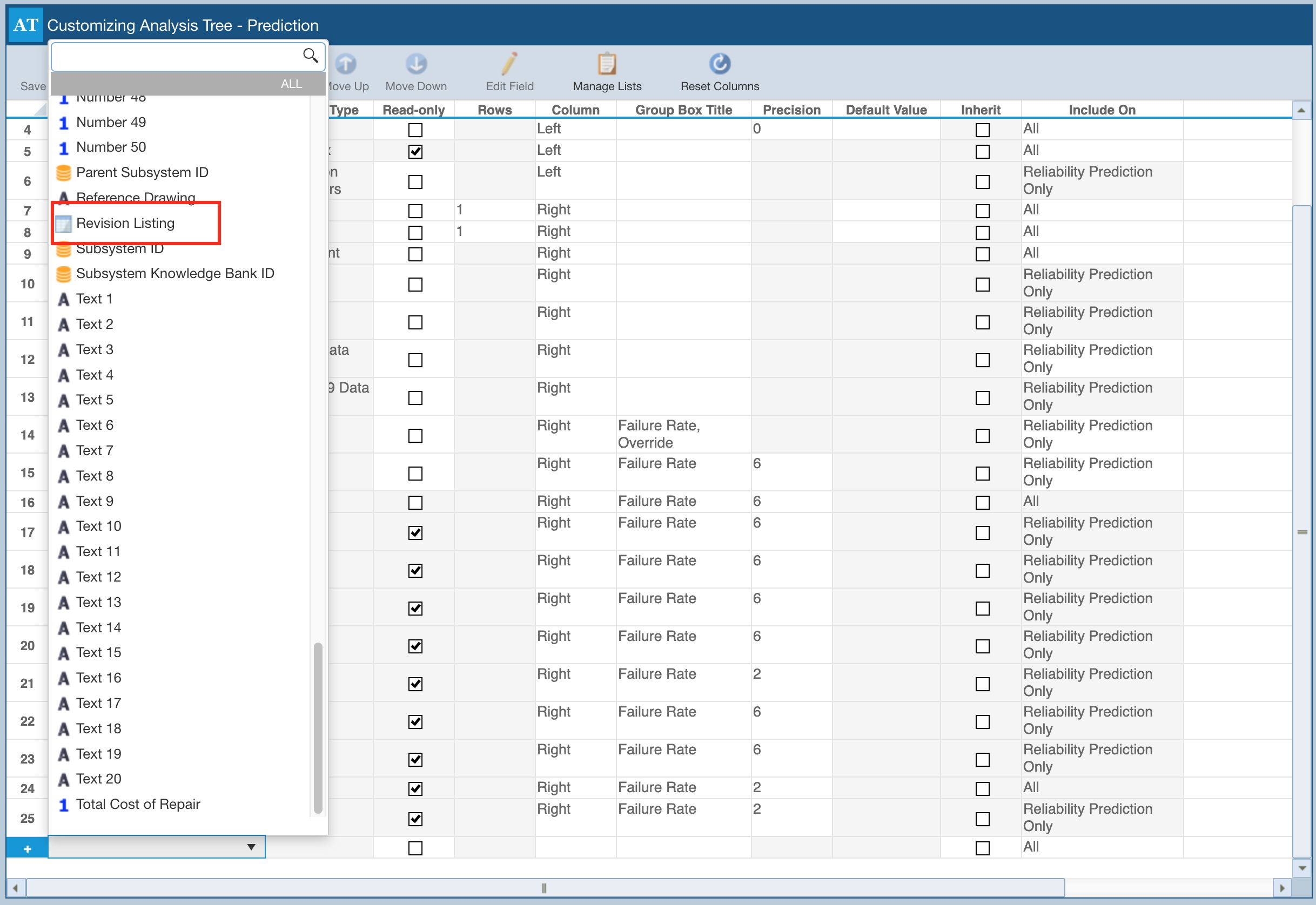Open Manage Lists clipboard icon

point(606,64)
